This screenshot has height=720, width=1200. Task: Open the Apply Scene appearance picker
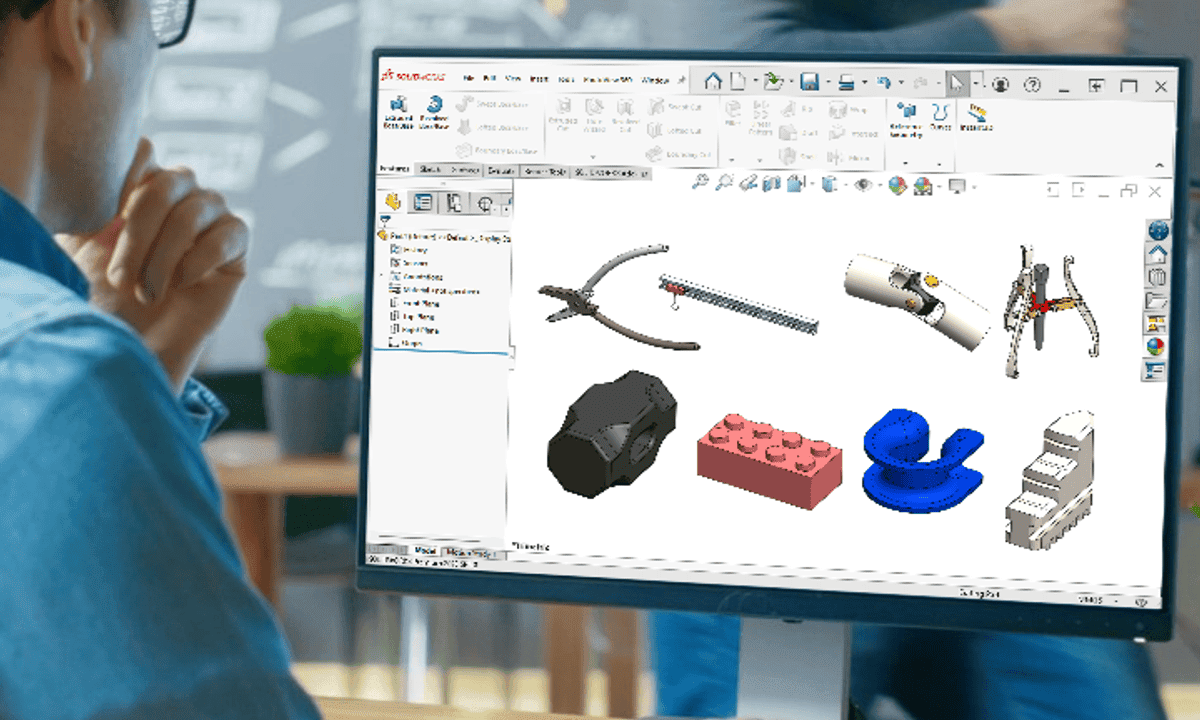click(921, 186)
